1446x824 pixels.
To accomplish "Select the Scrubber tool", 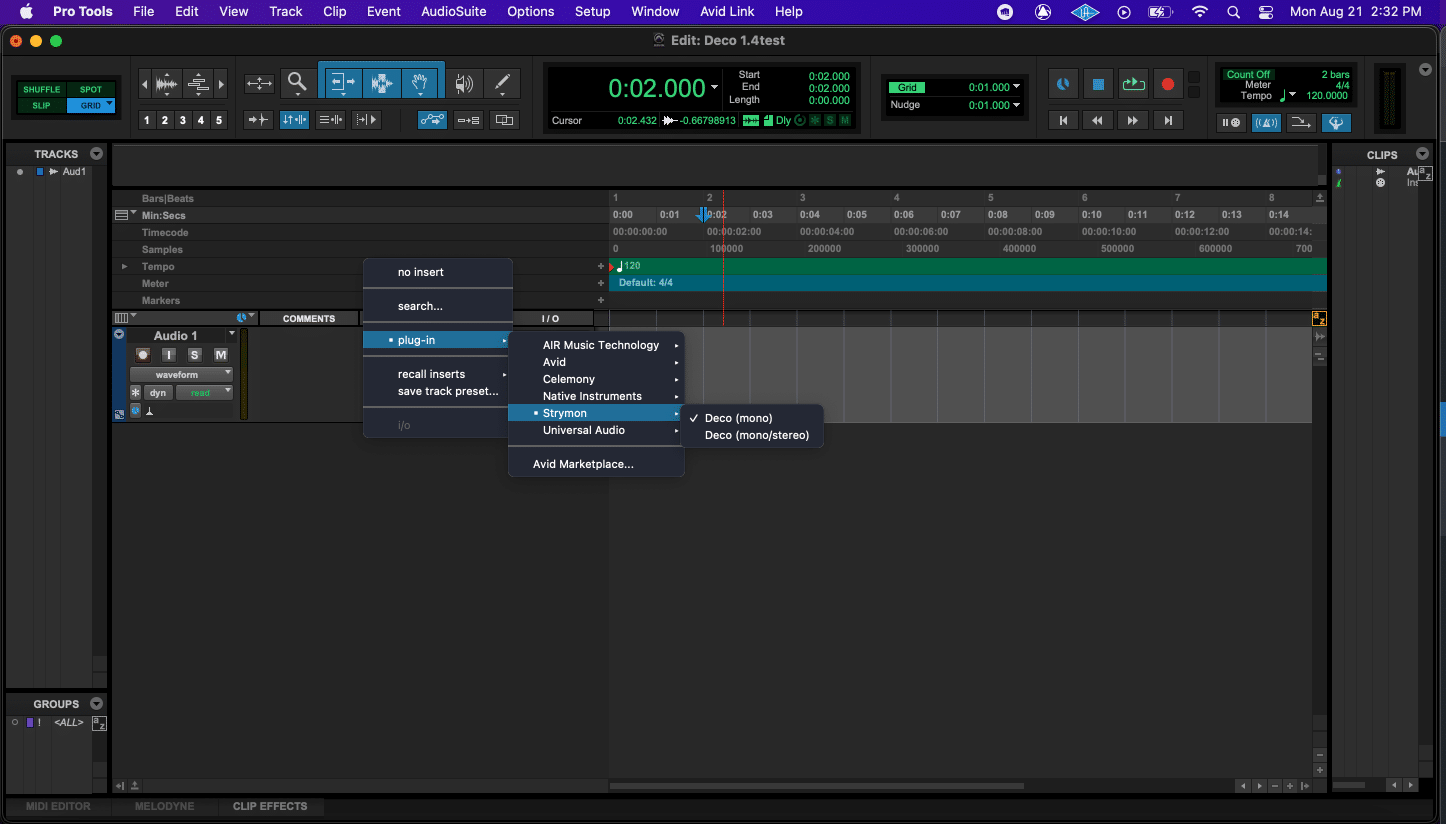I will click(464, 83).
